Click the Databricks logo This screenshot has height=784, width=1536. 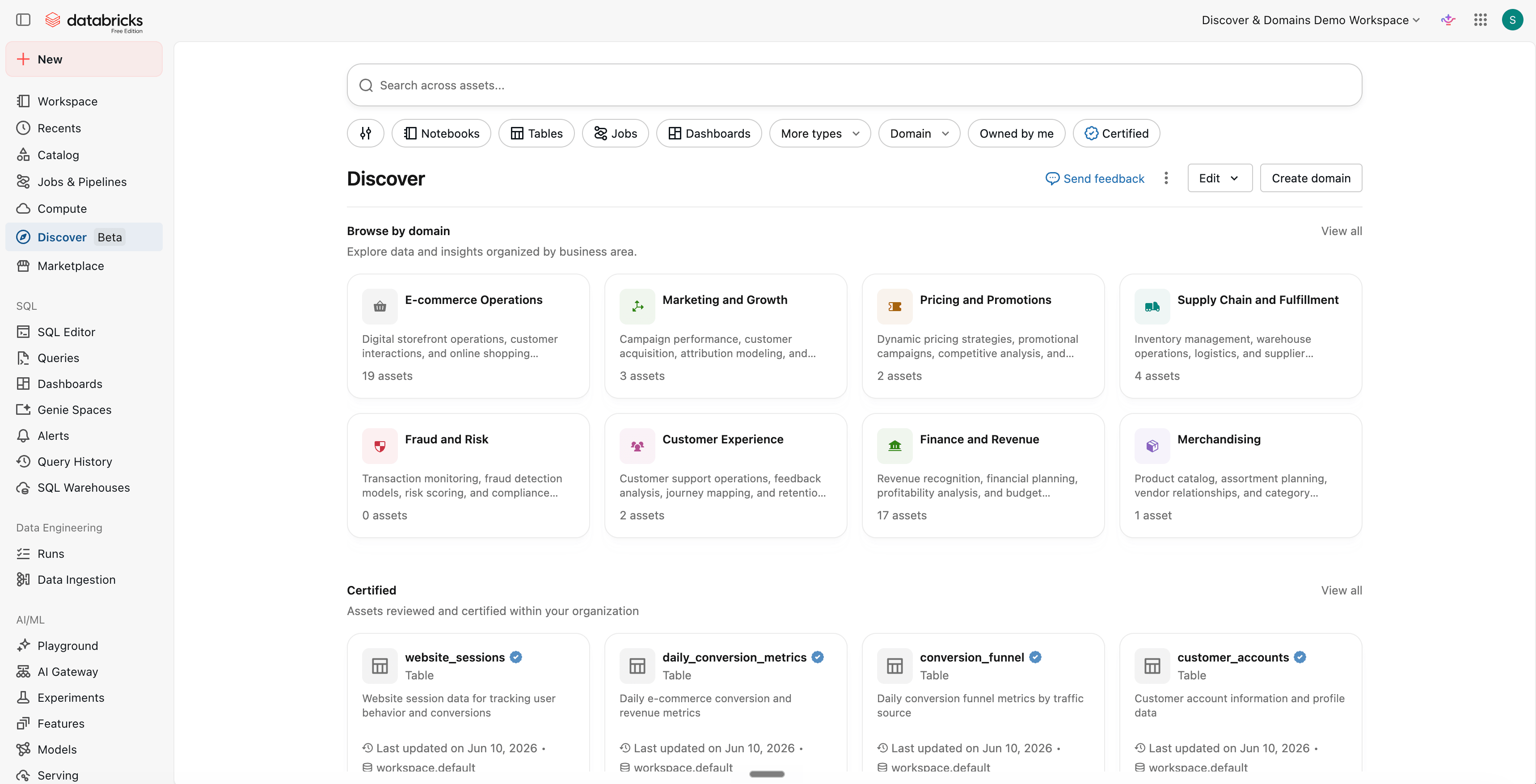pos(94,21)
